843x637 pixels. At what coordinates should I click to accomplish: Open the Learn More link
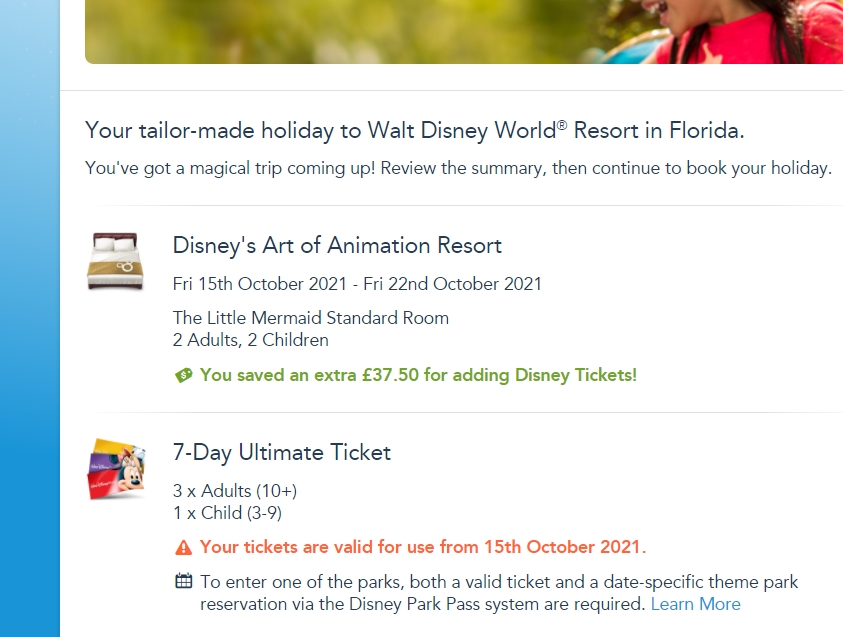click(x=695, y=604)
